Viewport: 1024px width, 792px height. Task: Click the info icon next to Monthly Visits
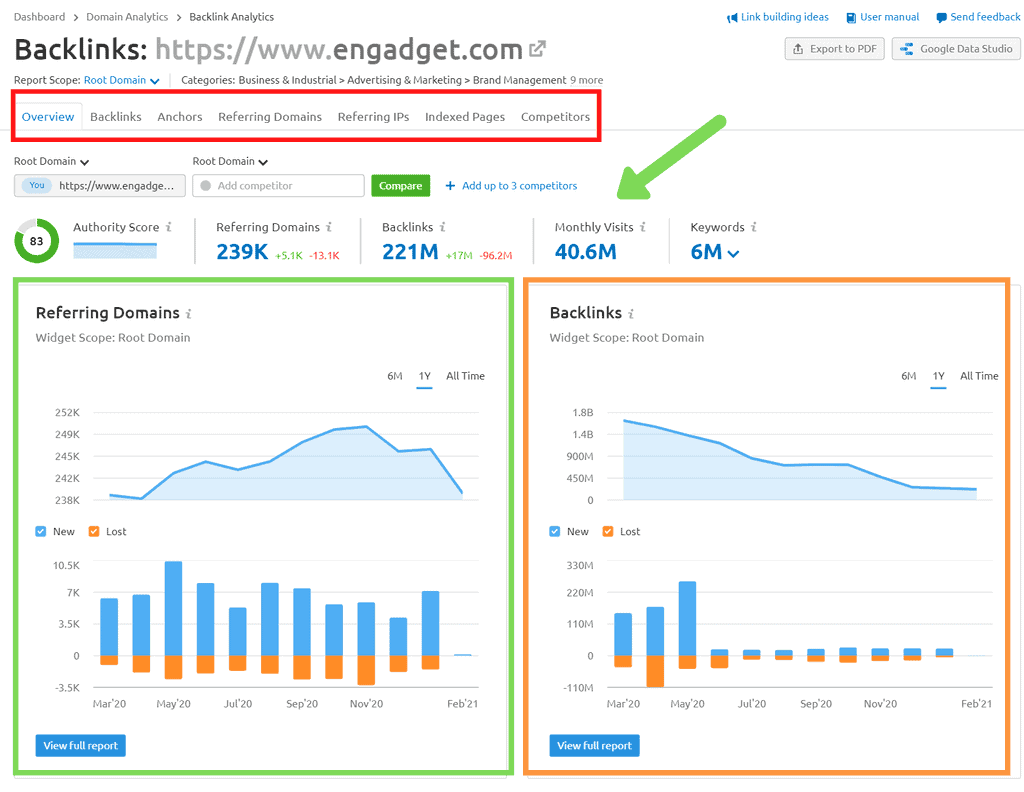pos(643,227)
